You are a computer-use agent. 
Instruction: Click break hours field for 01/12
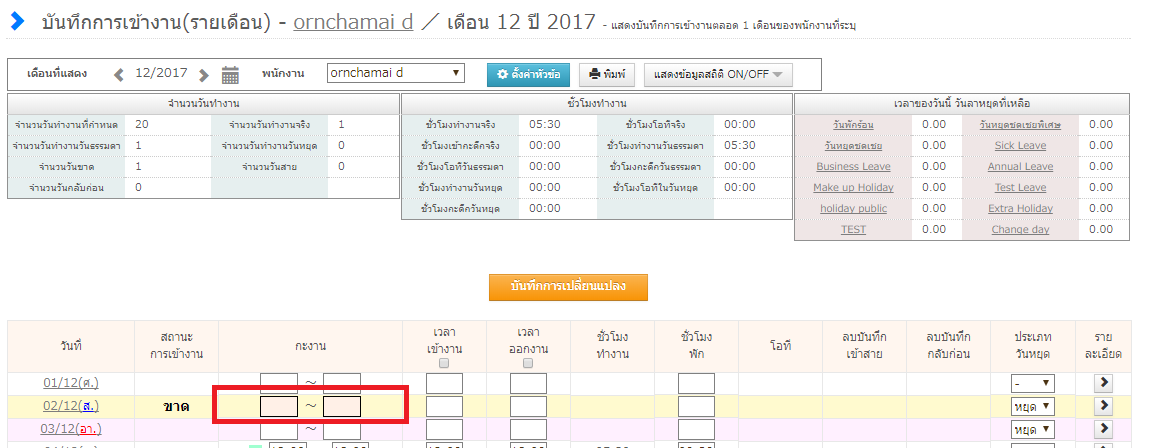(696, 383)
